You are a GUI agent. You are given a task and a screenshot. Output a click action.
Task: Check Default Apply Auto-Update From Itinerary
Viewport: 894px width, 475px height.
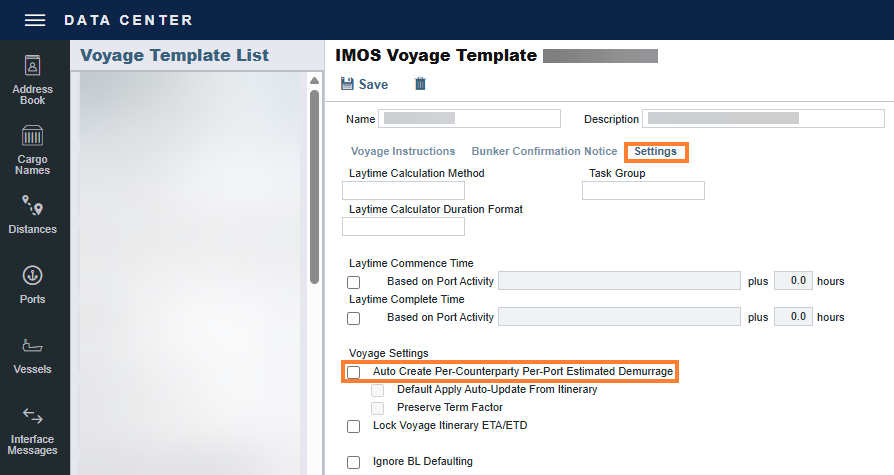pyautogui.click(x=377, y=391)
